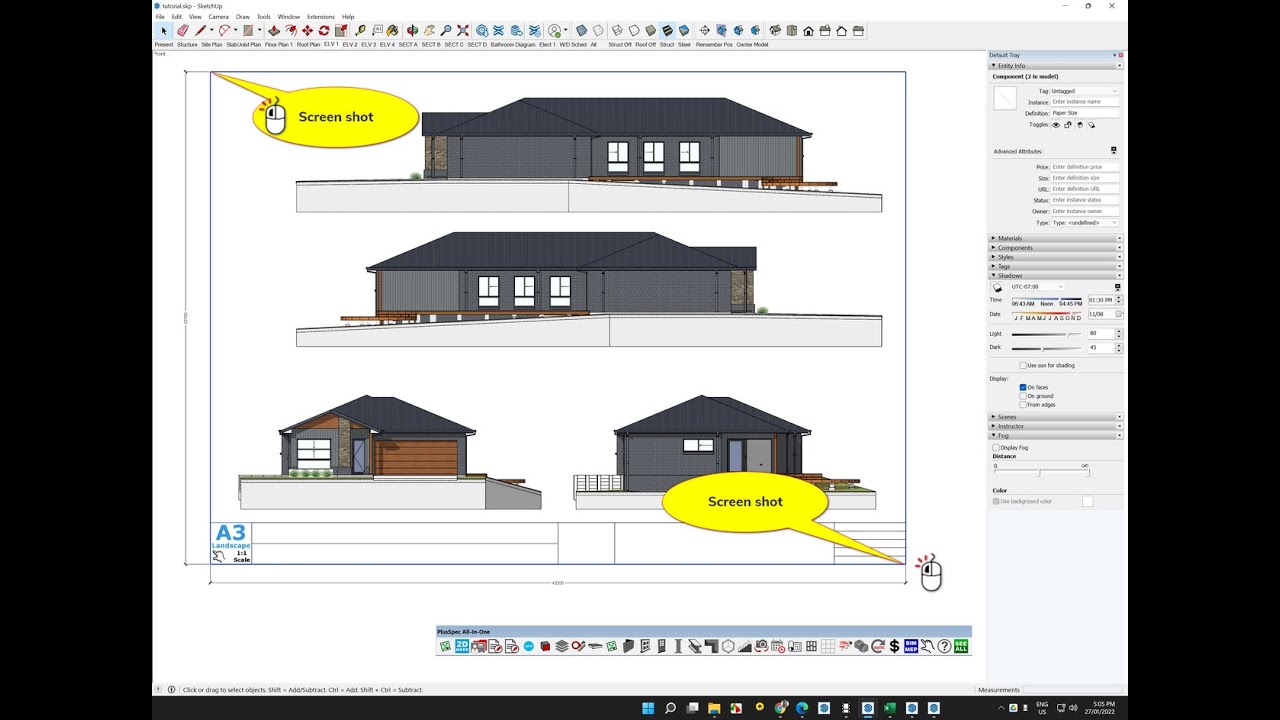Uncheck On faces display option
The width and height of the screenshot is (1280, 720).
pyautogui.click(x=1022, y=387)
